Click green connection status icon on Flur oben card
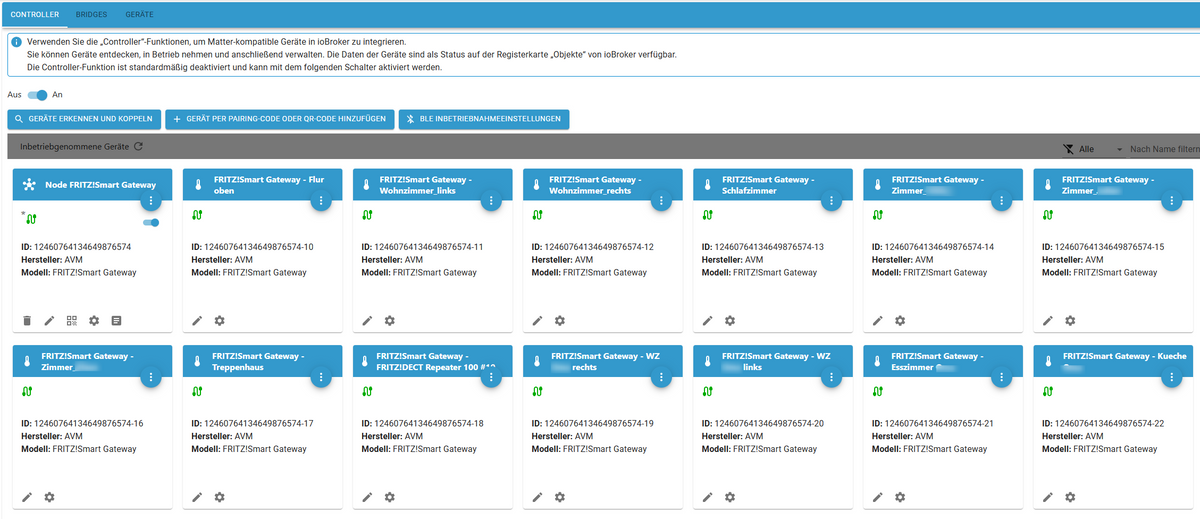The image size is (1200, 519). point(197,215)
